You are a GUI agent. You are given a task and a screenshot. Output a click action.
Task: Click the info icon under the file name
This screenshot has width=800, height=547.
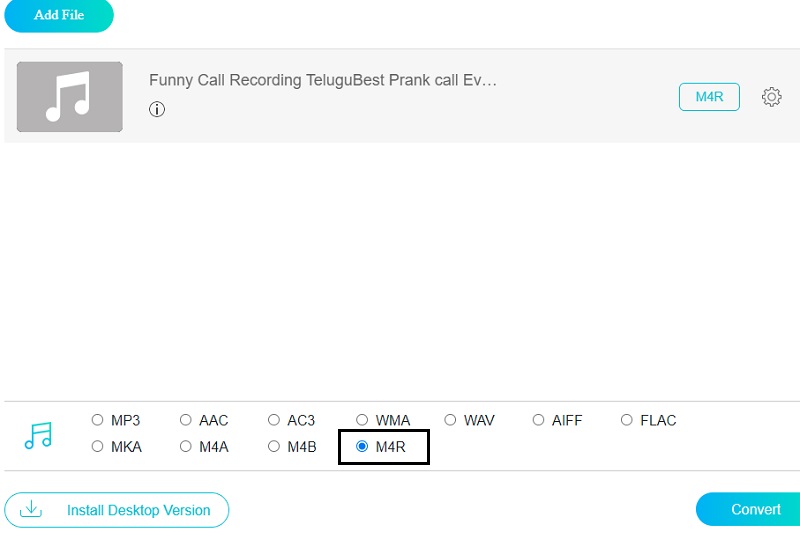(x=157, y=109)
